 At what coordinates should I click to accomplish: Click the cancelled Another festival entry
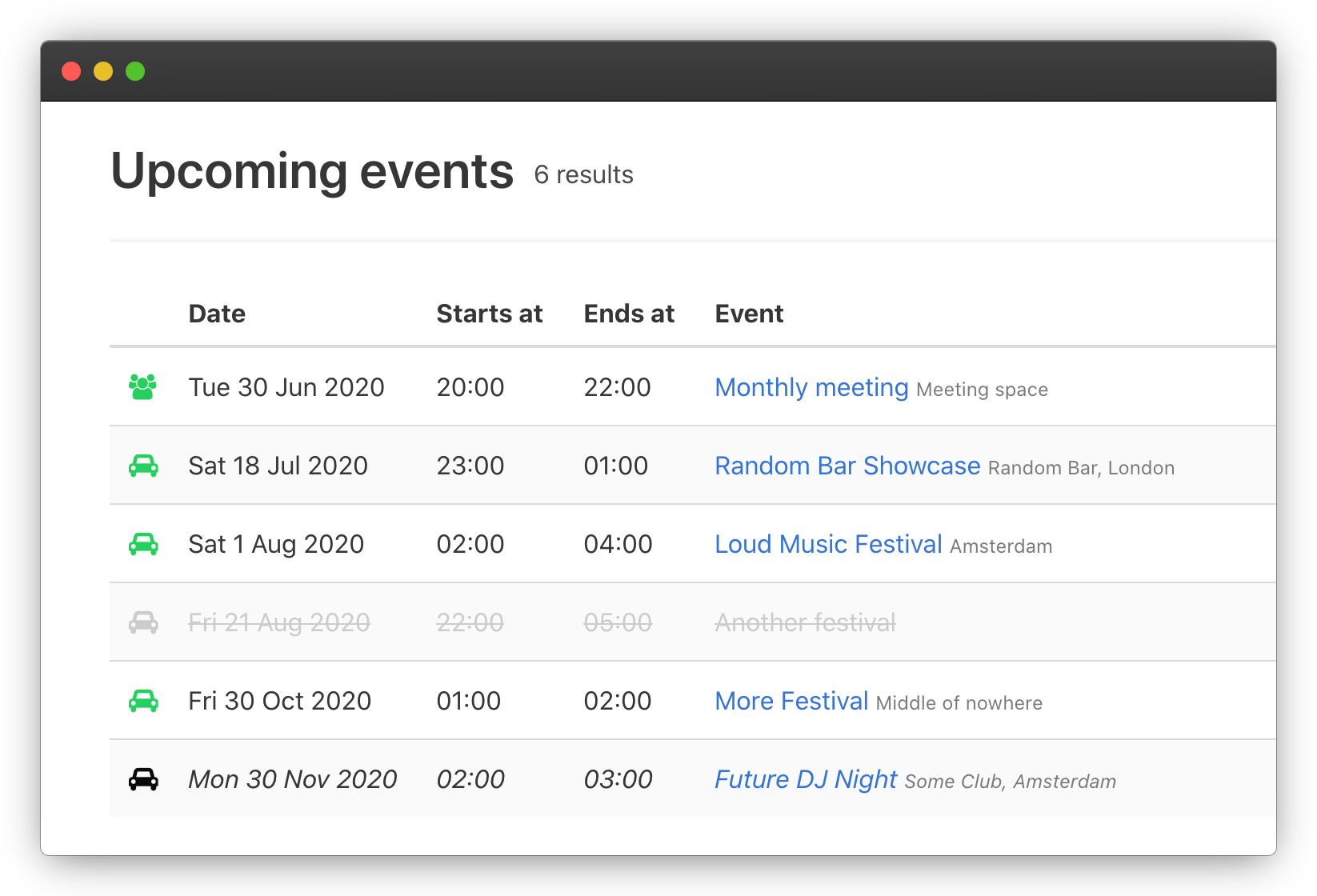coord(805,622)
